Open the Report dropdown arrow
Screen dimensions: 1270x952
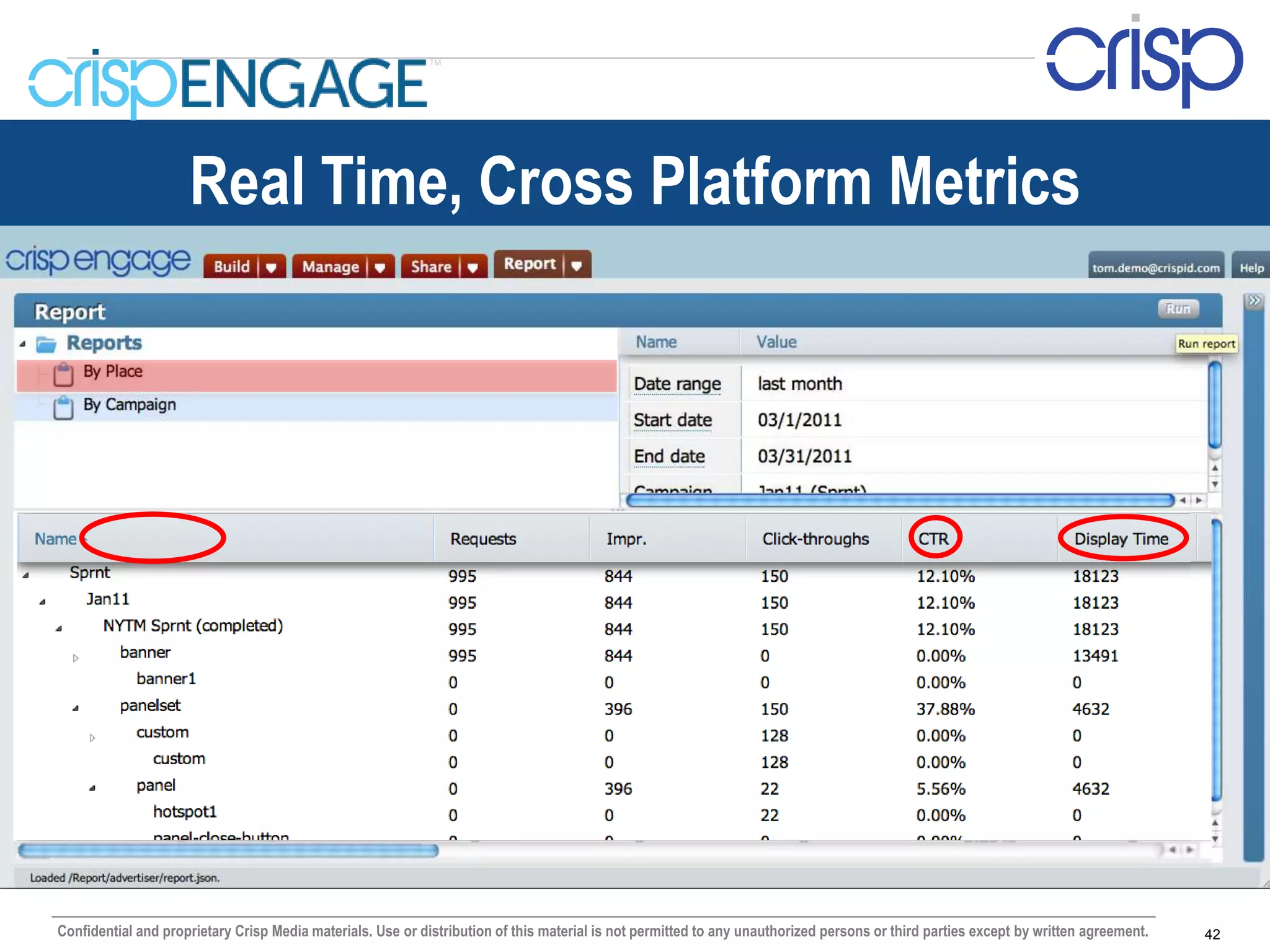coord(577,265)
